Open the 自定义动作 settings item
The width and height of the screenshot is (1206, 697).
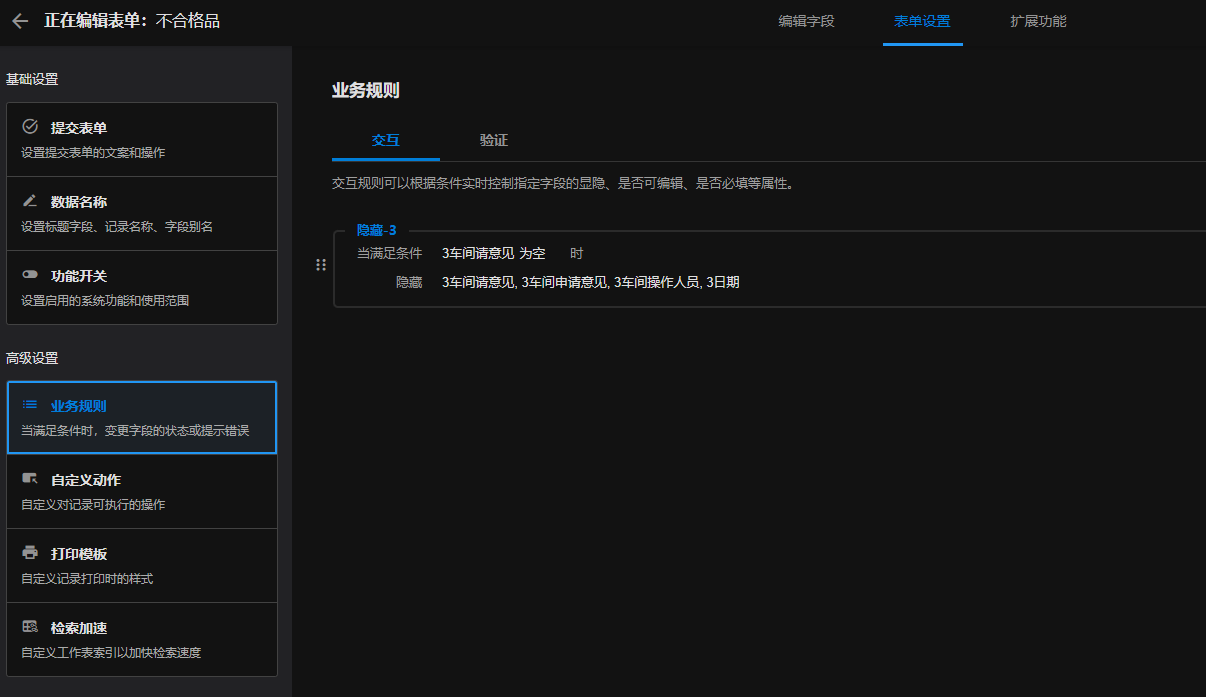142,492
